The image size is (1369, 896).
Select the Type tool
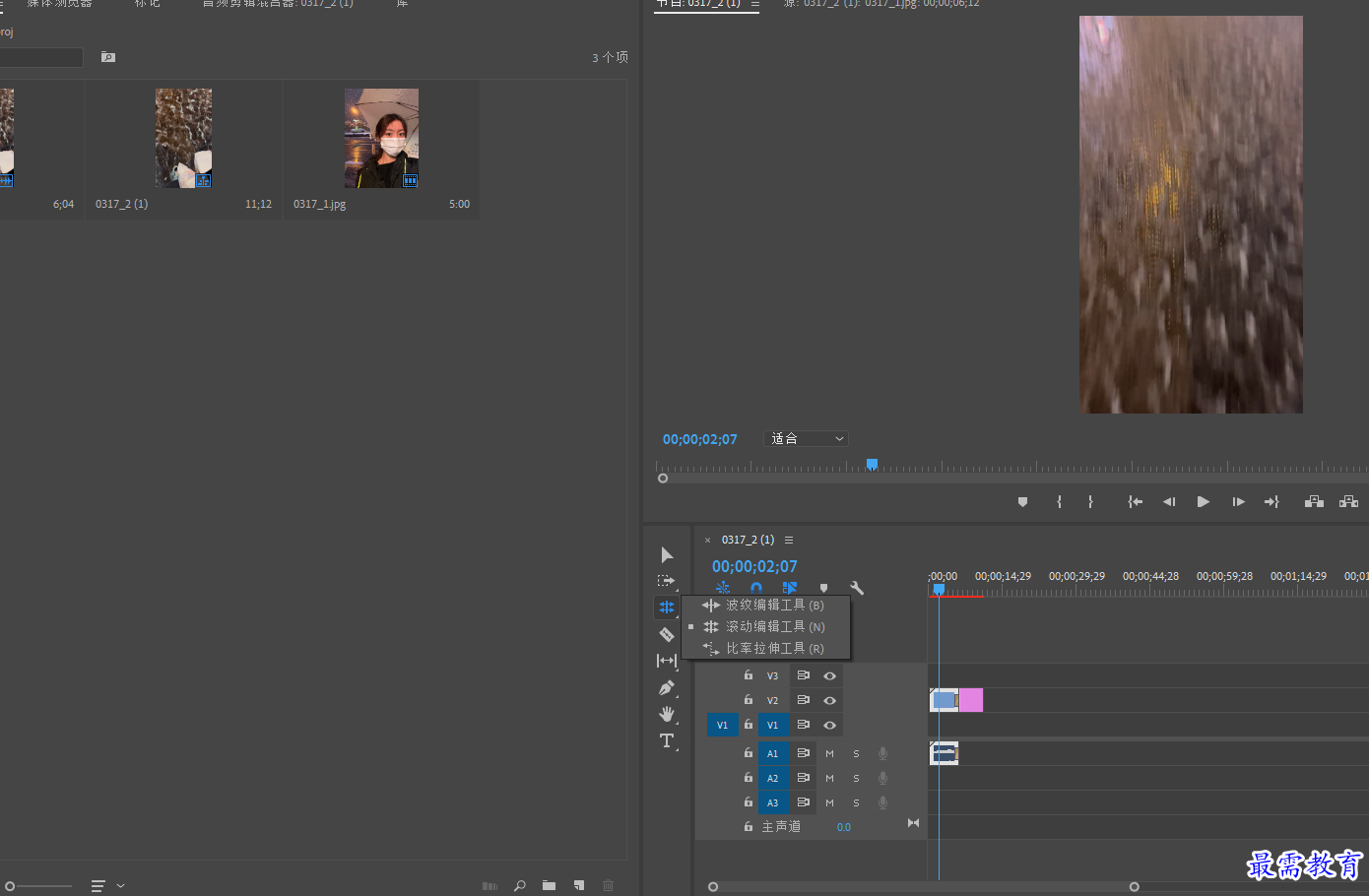click(x=667, y=740)
